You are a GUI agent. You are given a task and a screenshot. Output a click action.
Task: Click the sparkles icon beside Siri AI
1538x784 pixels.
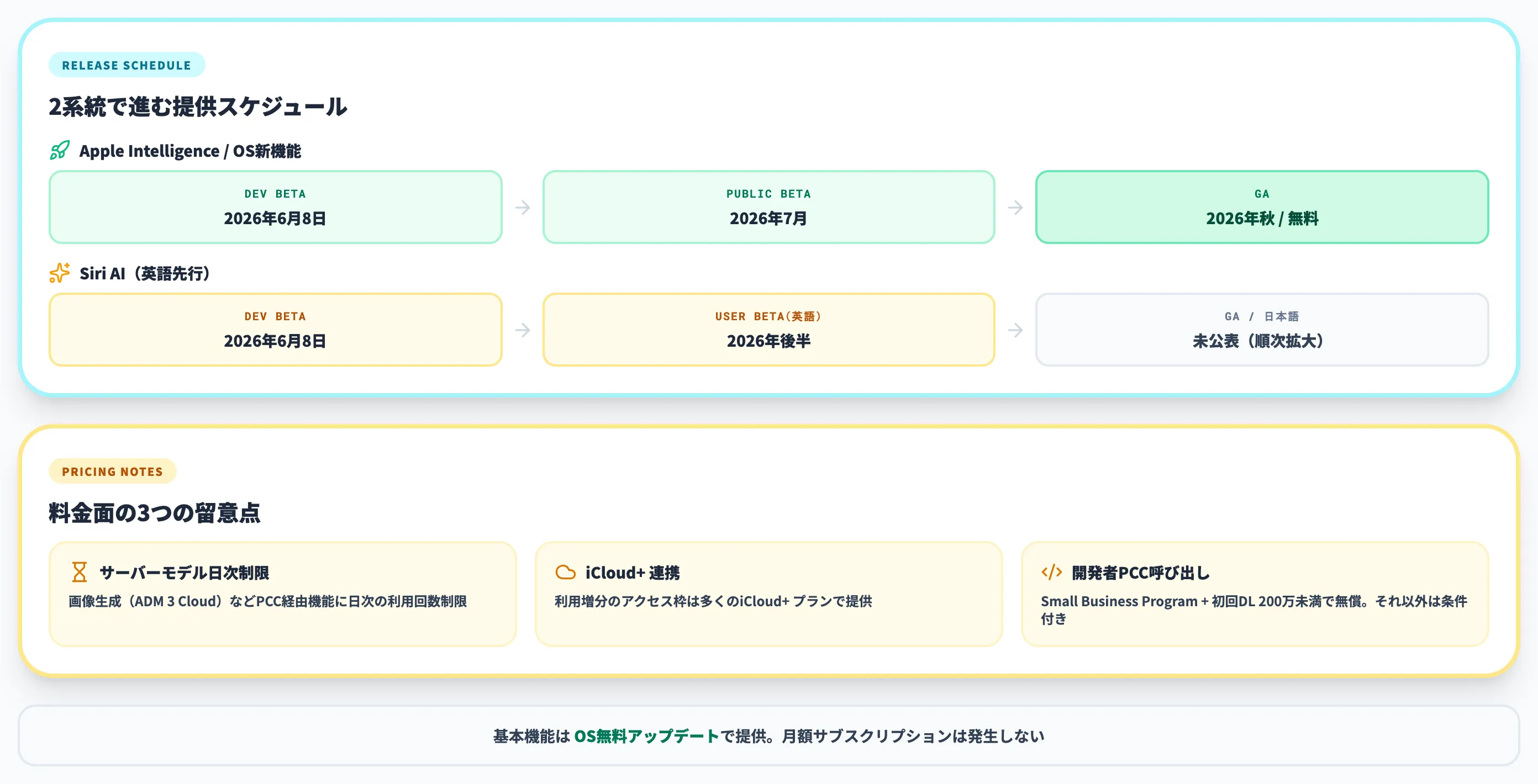click(x=60, y=273)
